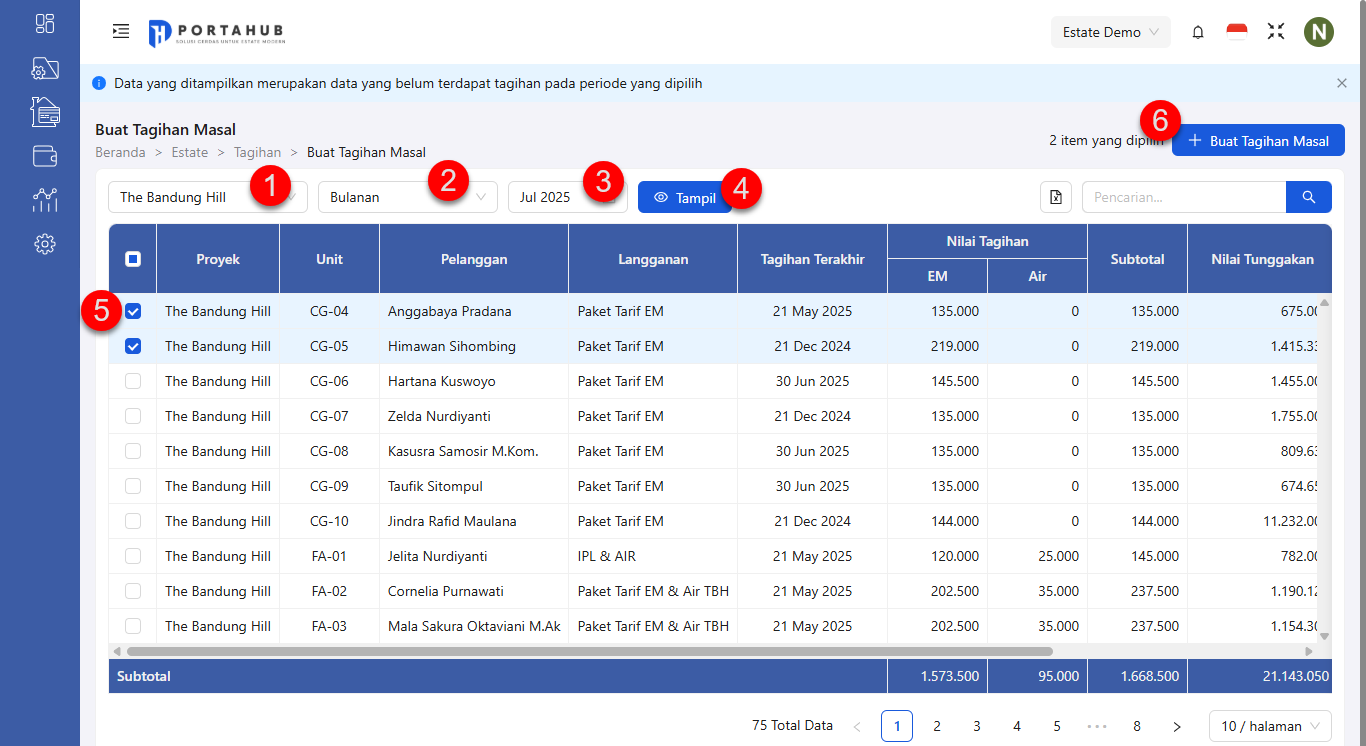Open the 10 / halaman page size dropdown
The image size is (1366, 746).
(1270, 726)
